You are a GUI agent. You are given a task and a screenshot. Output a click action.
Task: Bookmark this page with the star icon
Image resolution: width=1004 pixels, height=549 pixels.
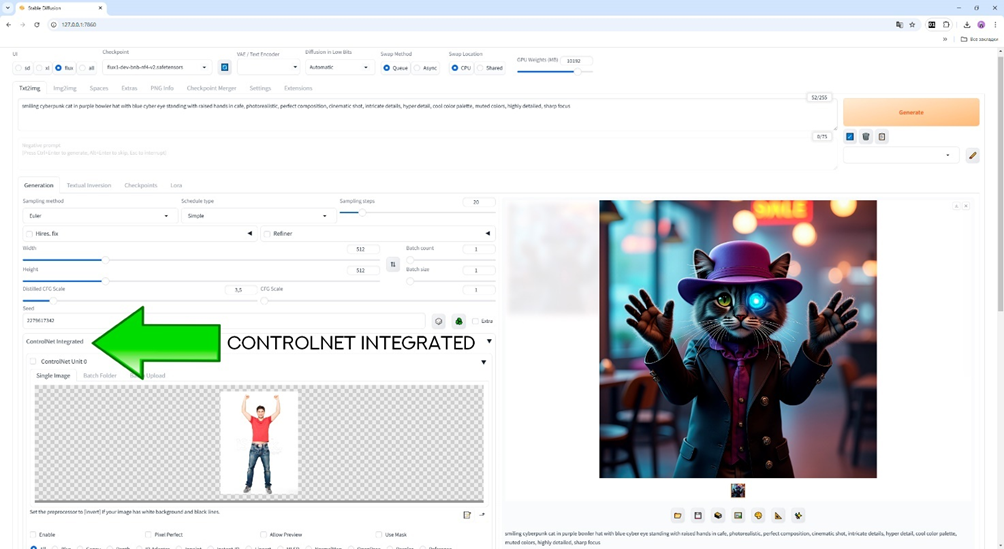912,24
